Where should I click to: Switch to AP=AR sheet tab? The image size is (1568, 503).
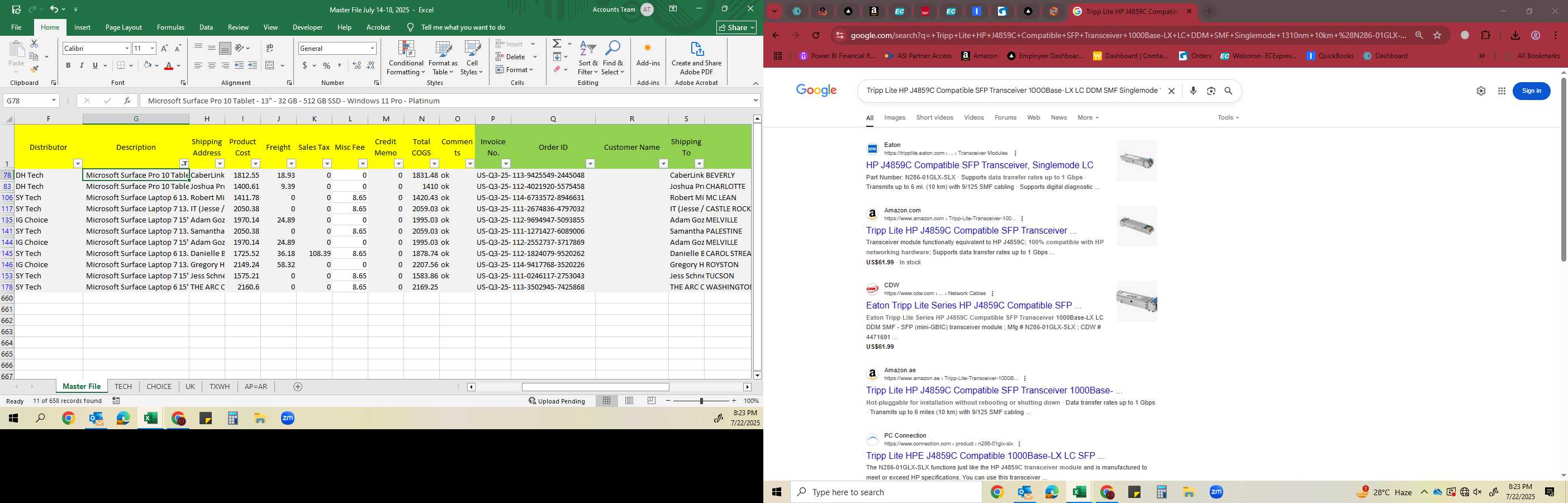click(x=256, y=387)
